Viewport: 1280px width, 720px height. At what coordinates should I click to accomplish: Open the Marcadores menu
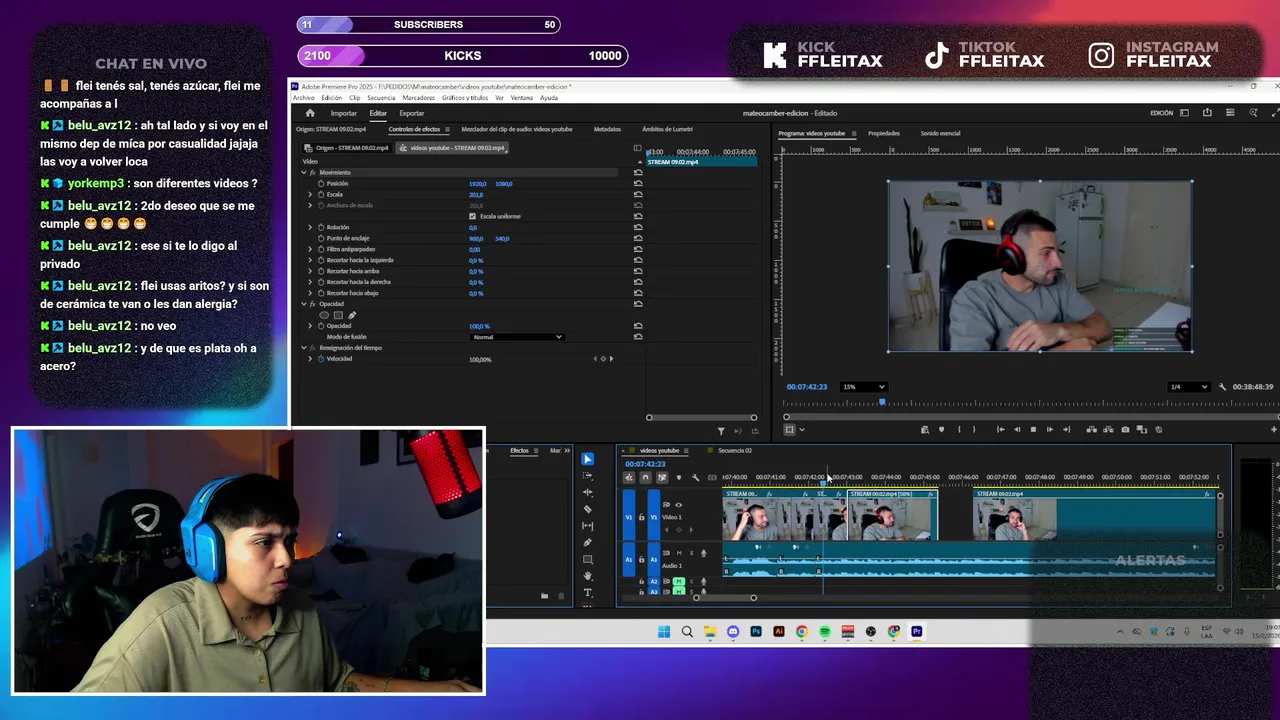[x=419, y=98]
